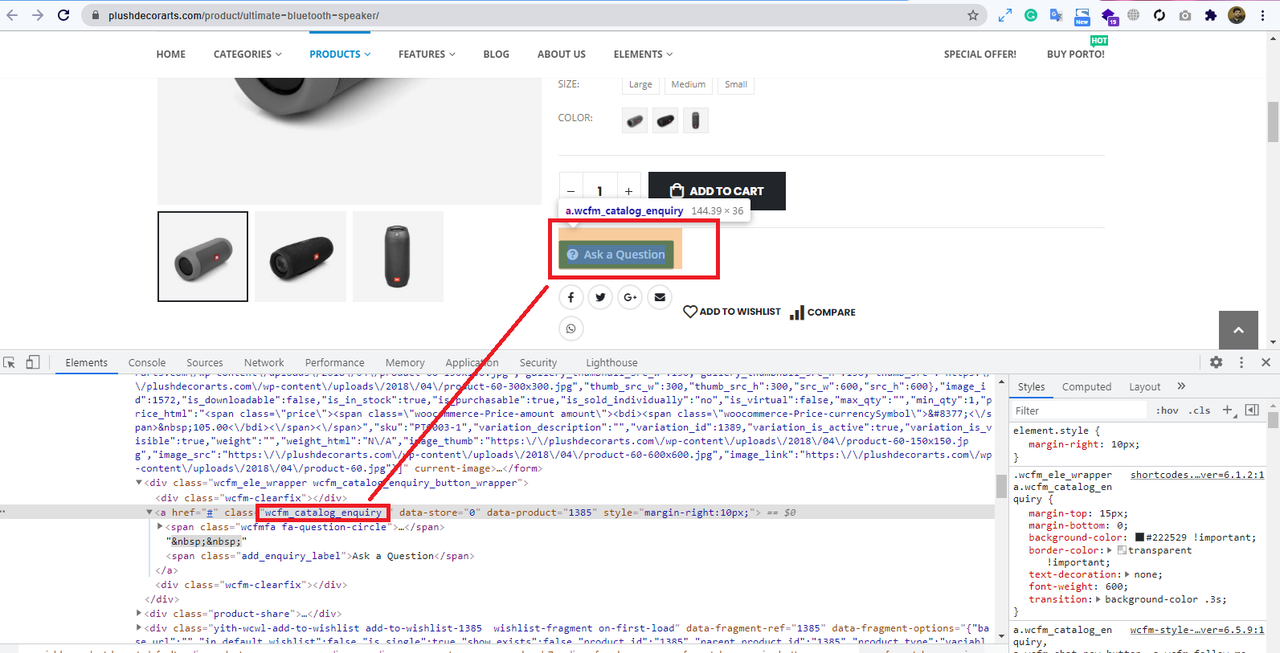This screenshot has height=653, width=1280.
Task: Click the camera screenshot extension icon
Action: pos(1185,16)
